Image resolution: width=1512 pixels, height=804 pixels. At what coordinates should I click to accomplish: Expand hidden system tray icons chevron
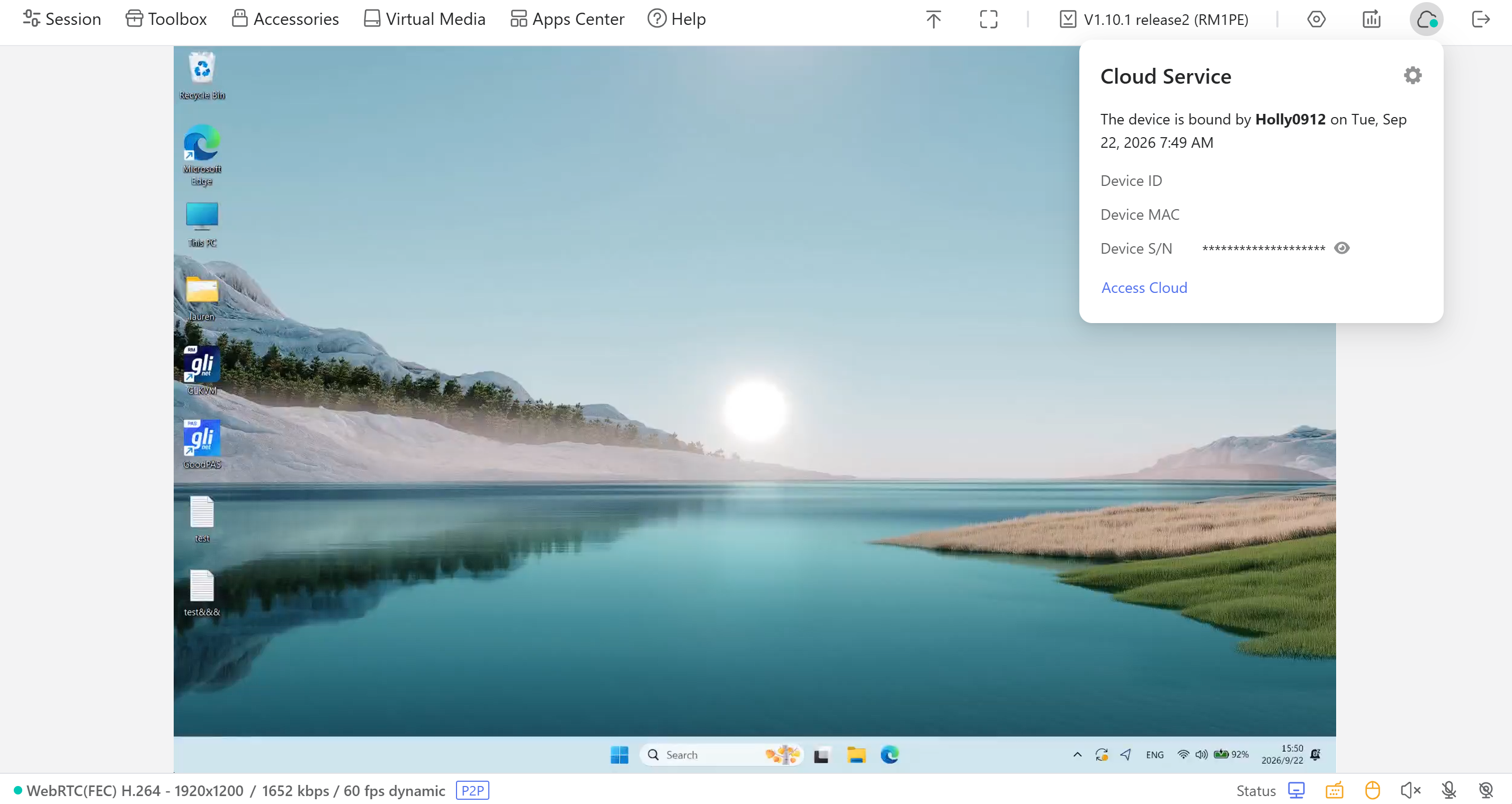pos(1077,754)
